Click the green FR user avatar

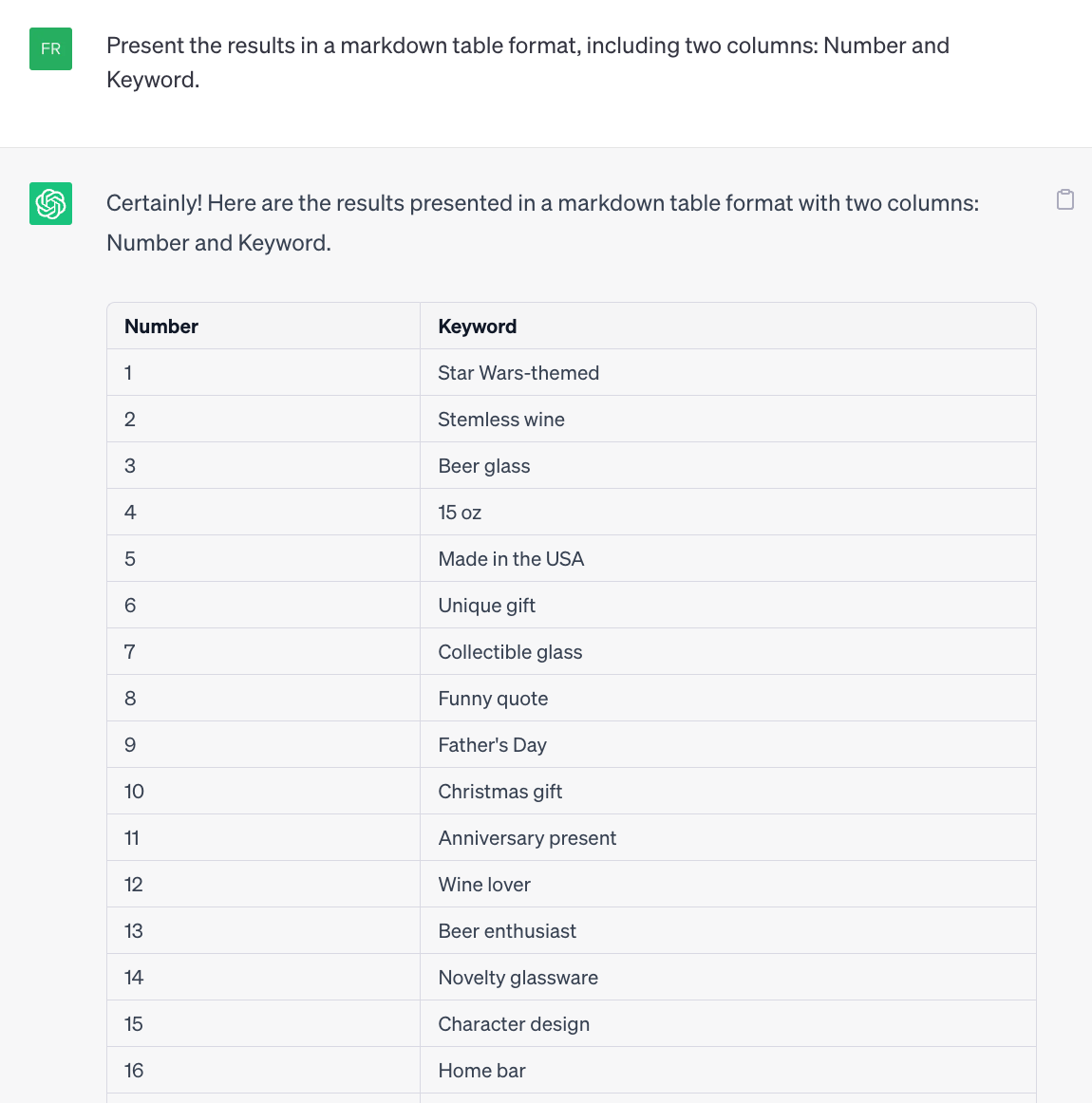click(x=50, y=48)
